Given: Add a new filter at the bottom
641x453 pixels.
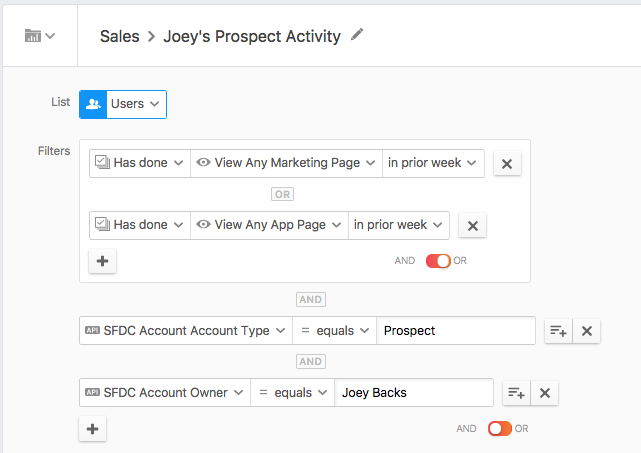Looking at the screenshot, I should click(92, 429).
